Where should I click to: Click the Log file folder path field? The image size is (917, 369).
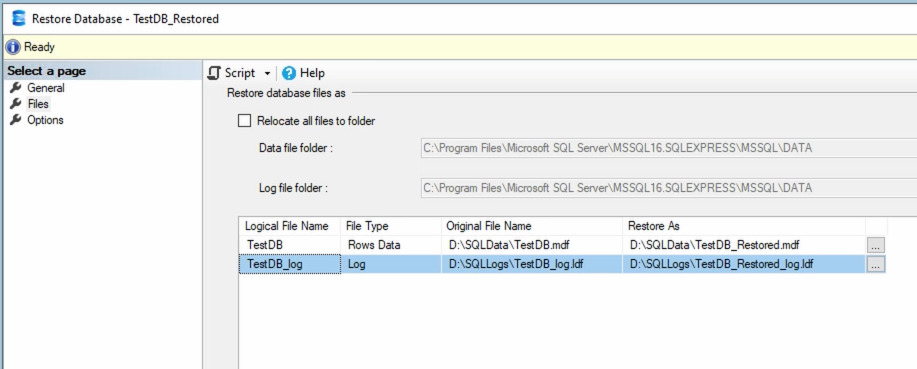668,188
